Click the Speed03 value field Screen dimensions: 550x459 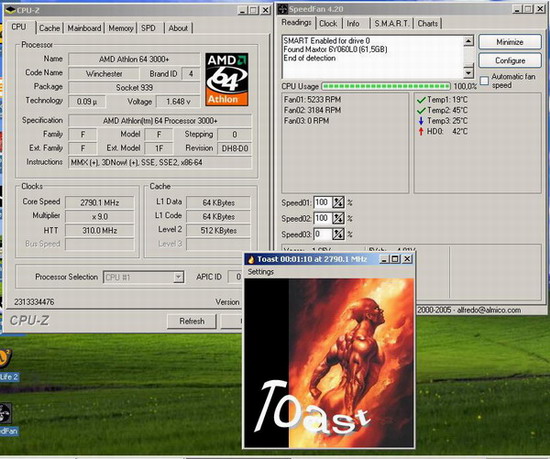[322, 234]
